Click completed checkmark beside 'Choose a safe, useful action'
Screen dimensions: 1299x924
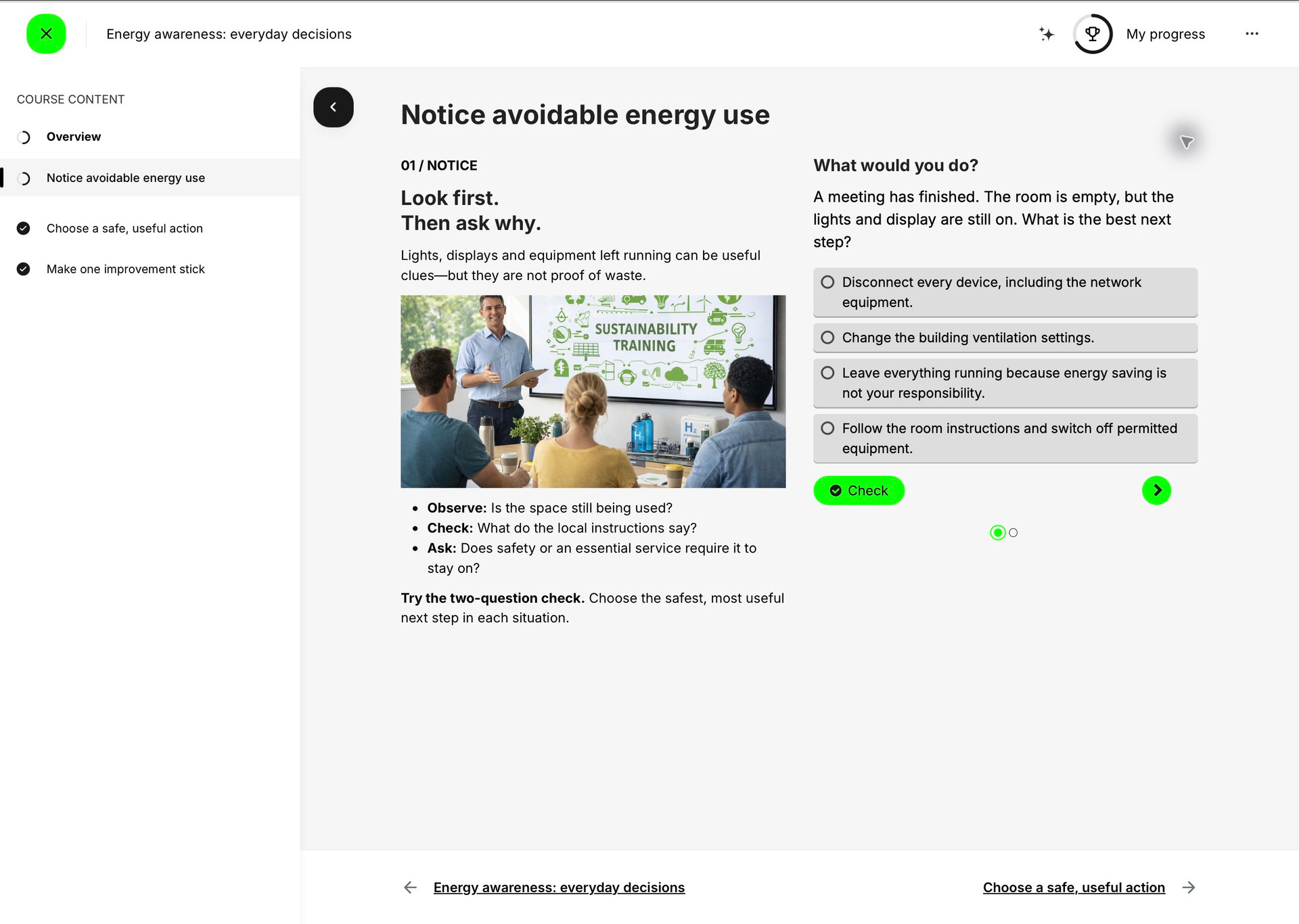click(x=24, y=229)
